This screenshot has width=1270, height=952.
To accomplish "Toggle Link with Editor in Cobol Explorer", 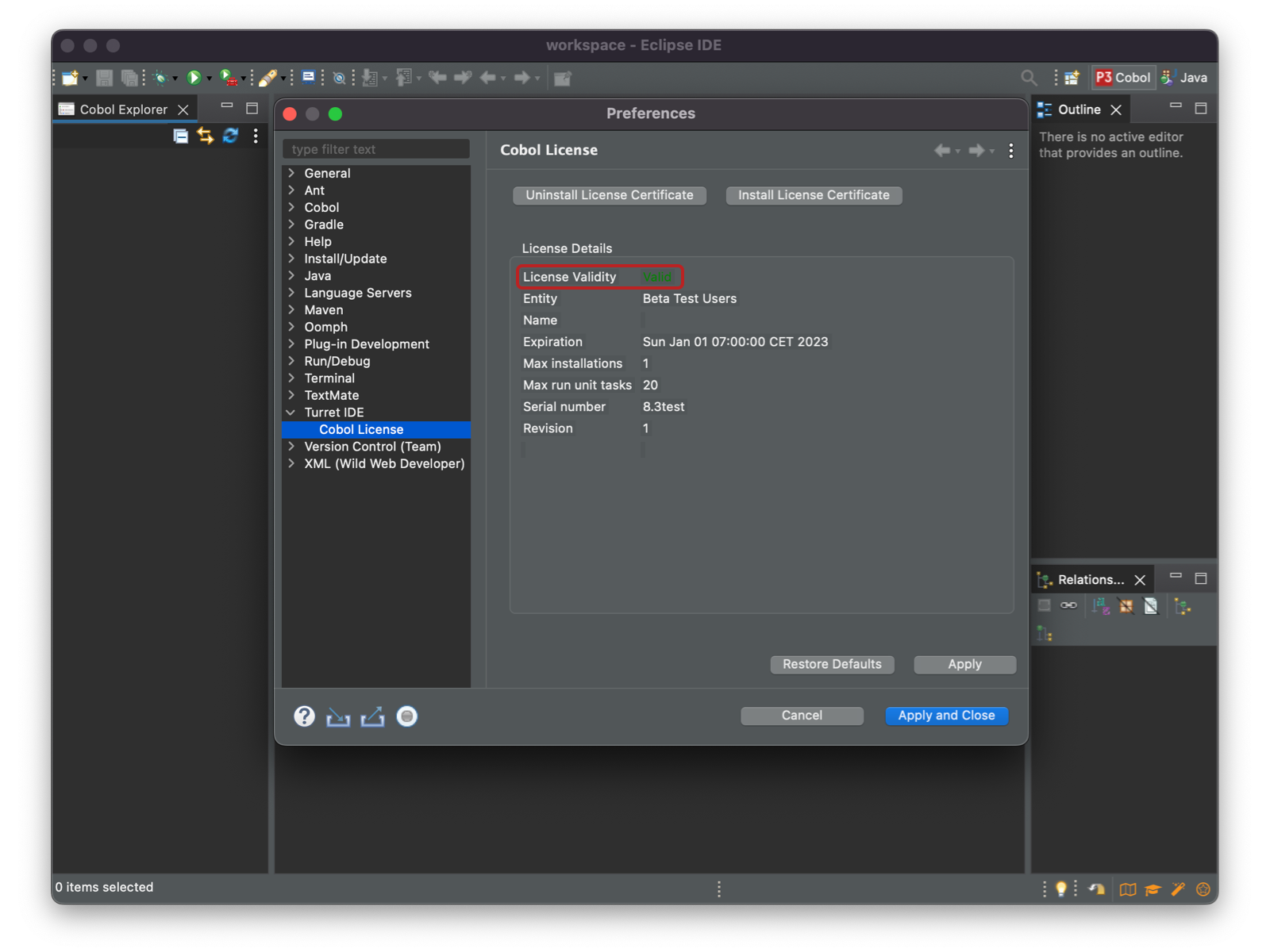I will 206,136.
